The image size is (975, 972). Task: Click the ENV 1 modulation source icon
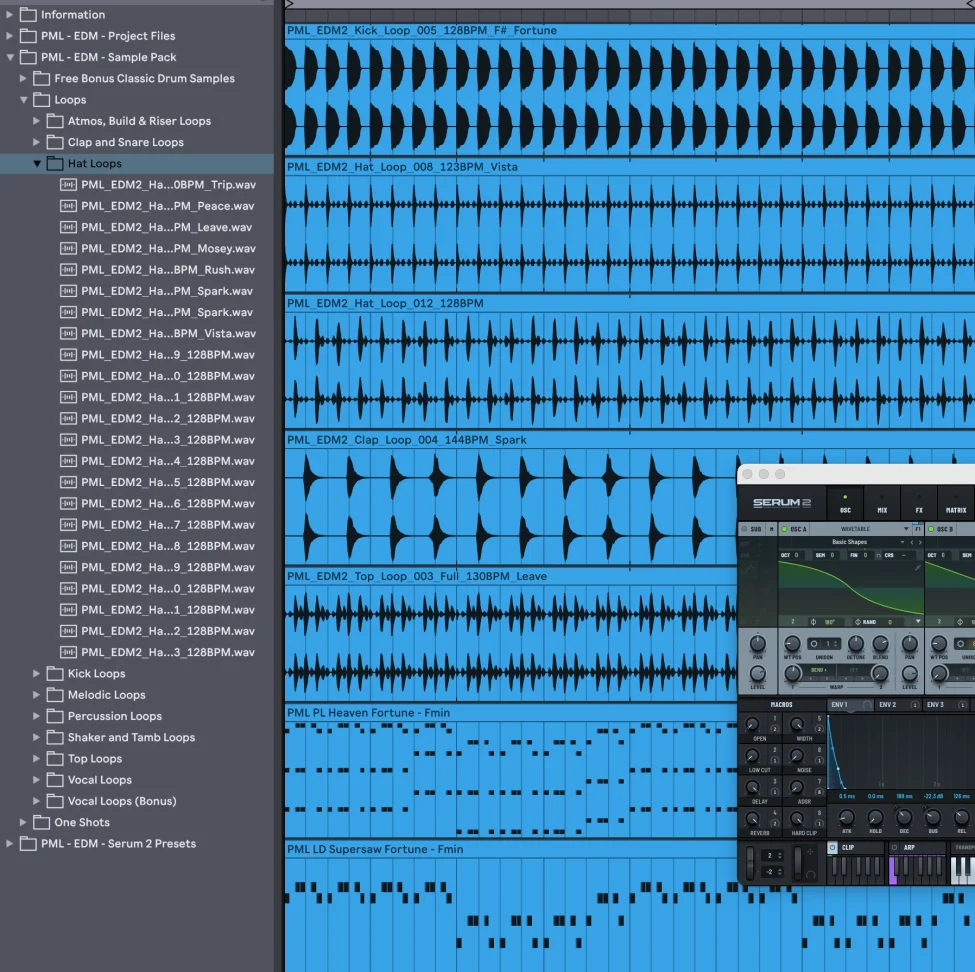point(867,705)
